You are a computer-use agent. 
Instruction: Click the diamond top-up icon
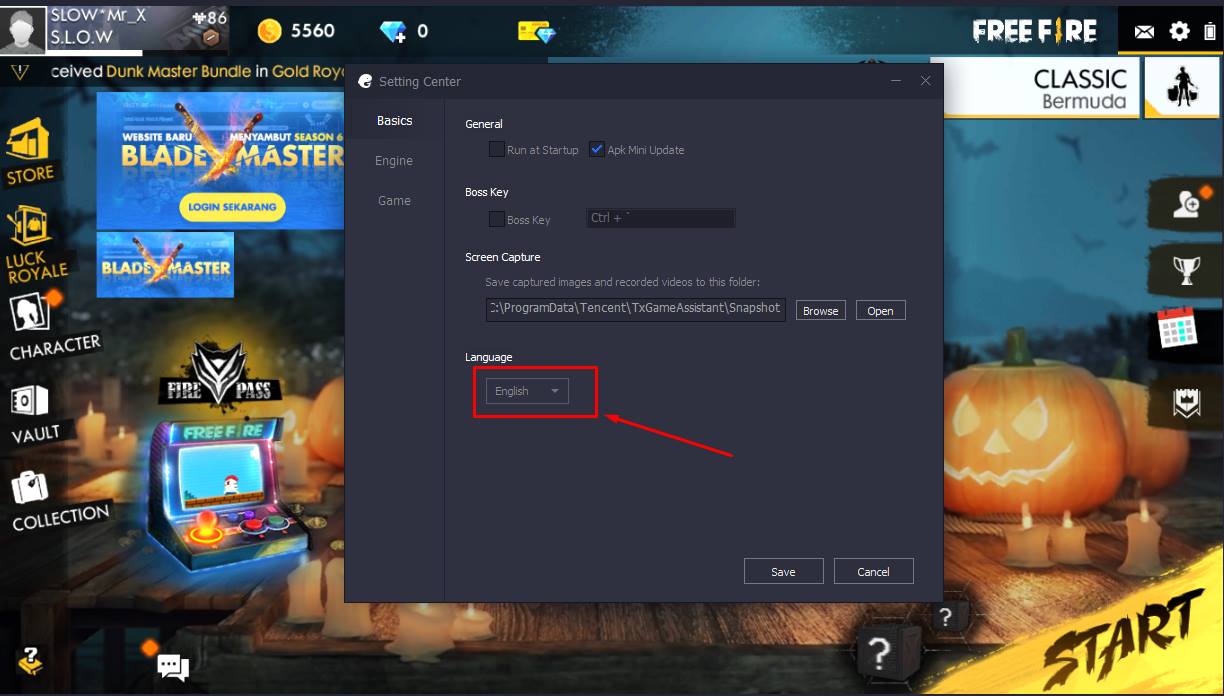(392, 32)
